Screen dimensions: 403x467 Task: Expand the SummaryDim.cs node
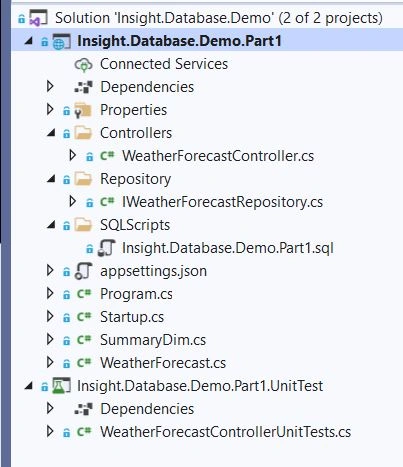point(50,339)
